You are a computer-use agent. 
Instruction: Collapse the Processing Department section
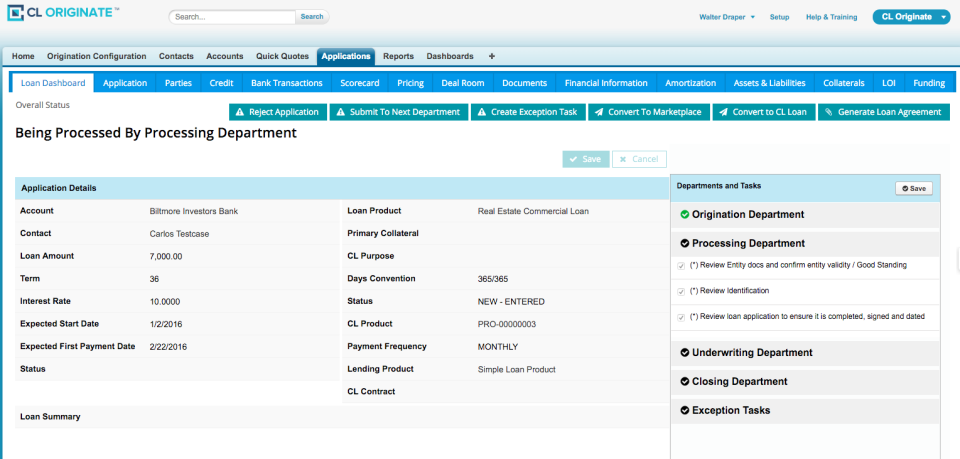[x=805, y=244]
